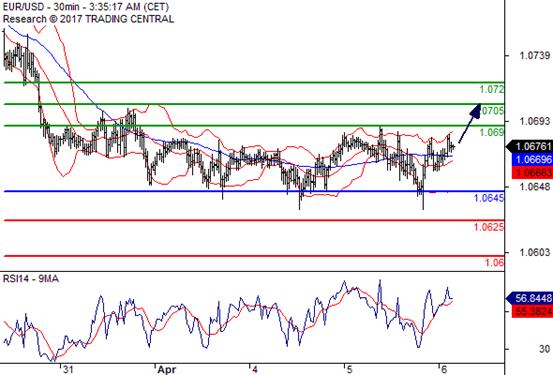Click the 1.0739 price axis label
The image size is (553, 375).
pyautogui.click(x=535, y=55)
